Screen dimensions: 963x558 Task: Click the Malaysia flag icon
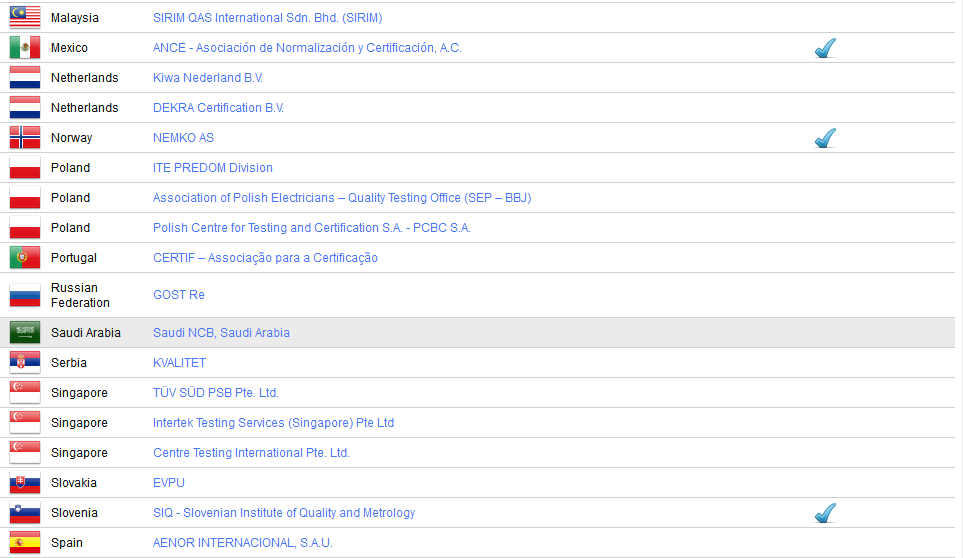pyautogui.click(x=25, y=17)
